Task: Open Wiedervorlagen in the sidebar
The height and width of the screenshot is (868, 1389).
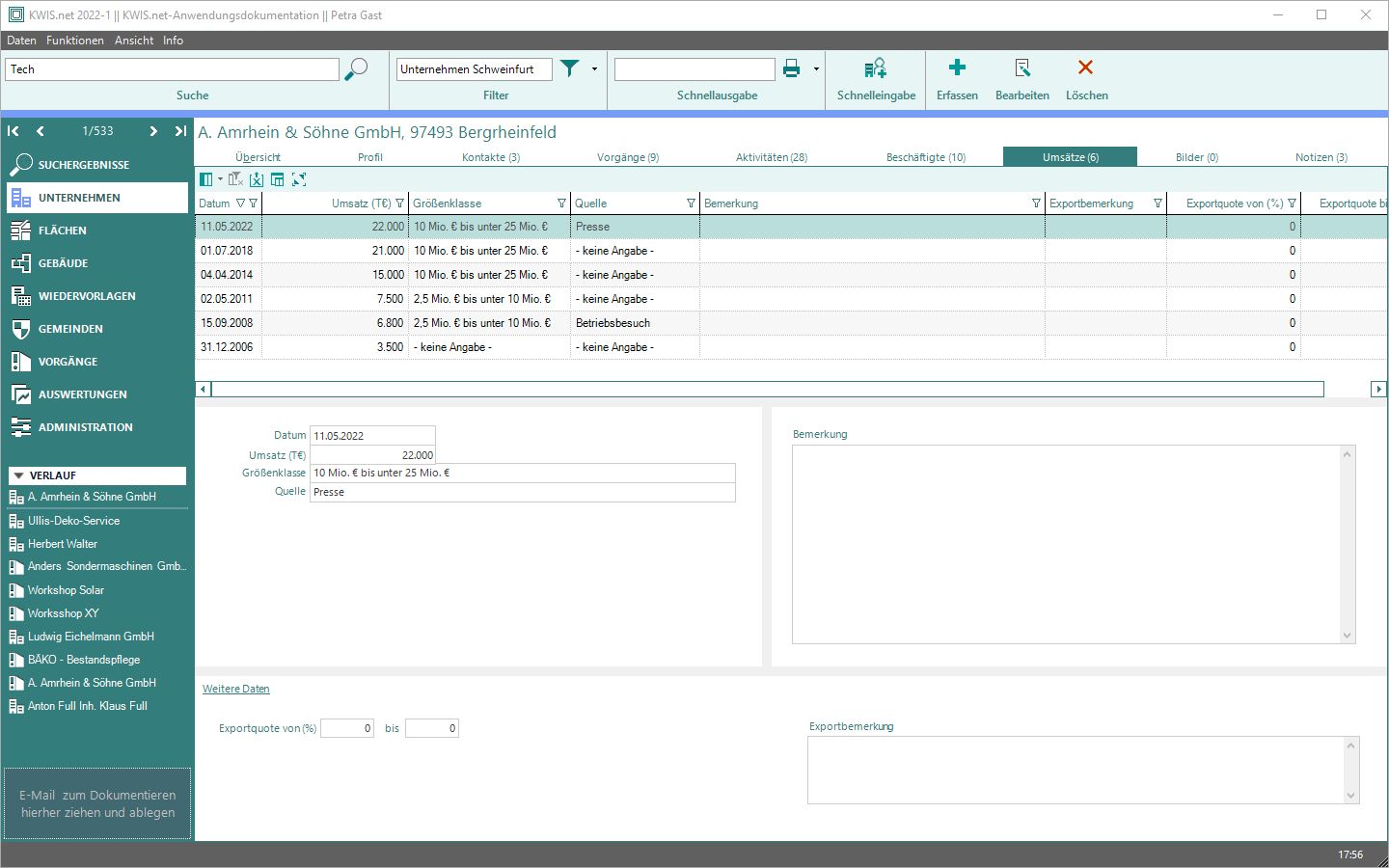Action: coord(97,296)
